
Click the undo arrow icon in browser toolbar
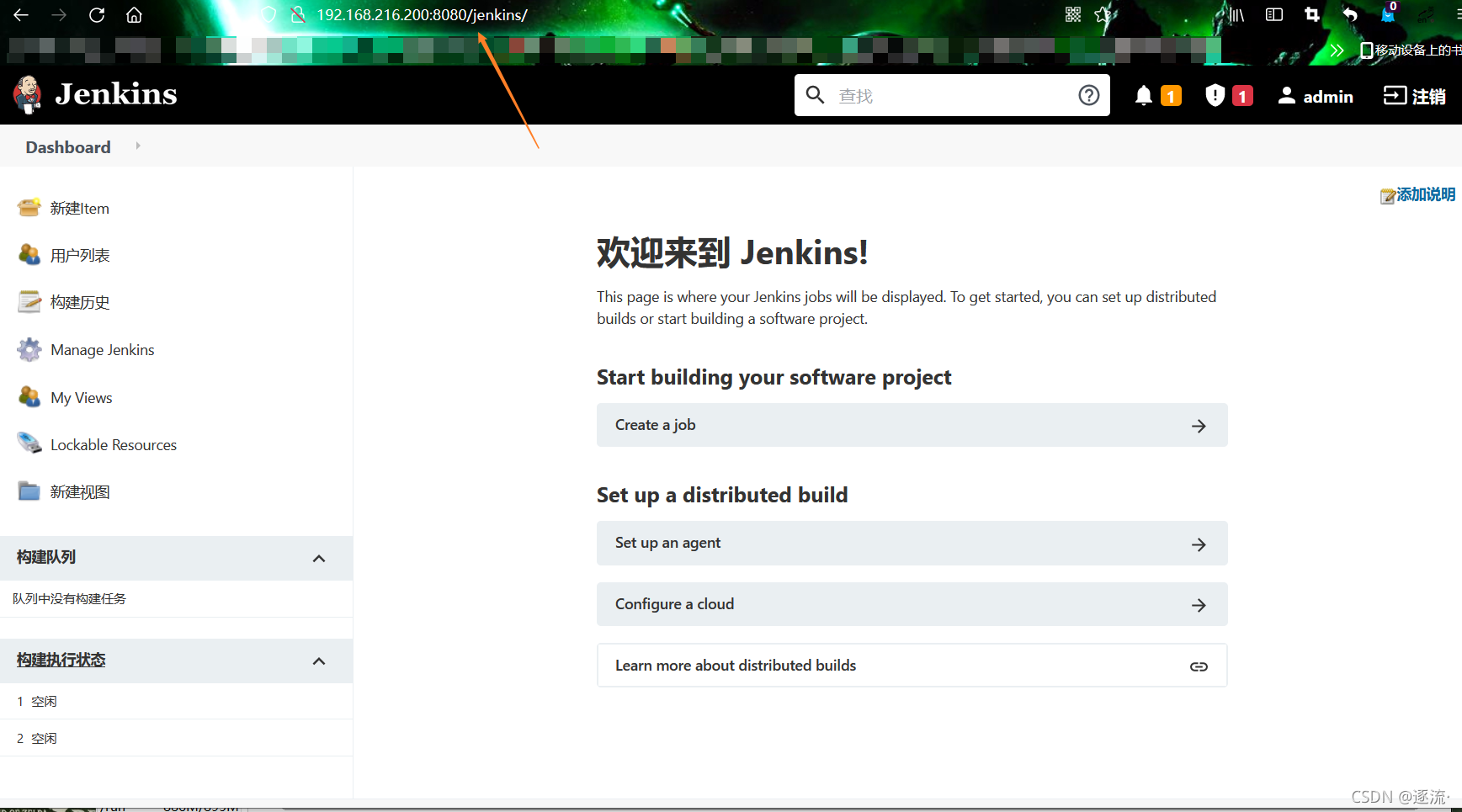coord(1350,14)
